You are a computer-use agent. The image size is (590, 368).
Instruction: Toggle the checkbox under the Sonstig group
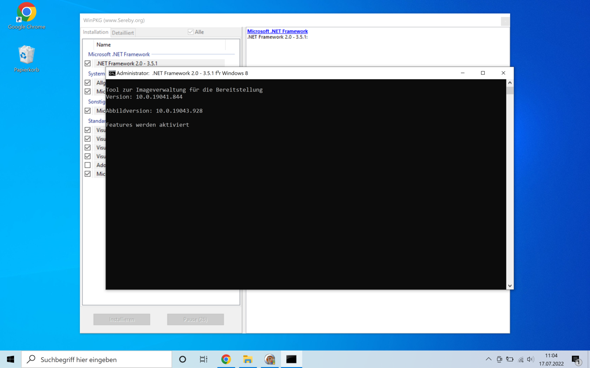88,111
